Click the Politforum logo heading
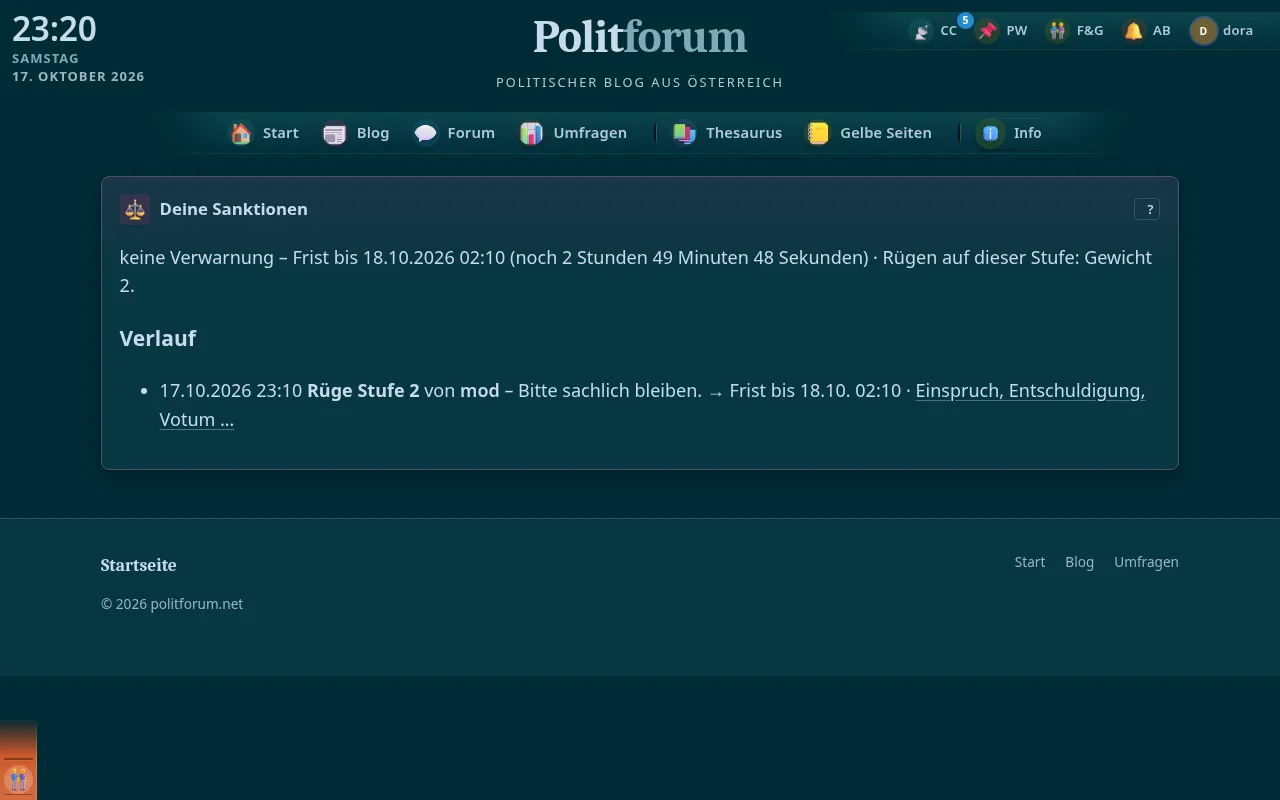The height and width of the screenshot is (800, 1280). 640,37
